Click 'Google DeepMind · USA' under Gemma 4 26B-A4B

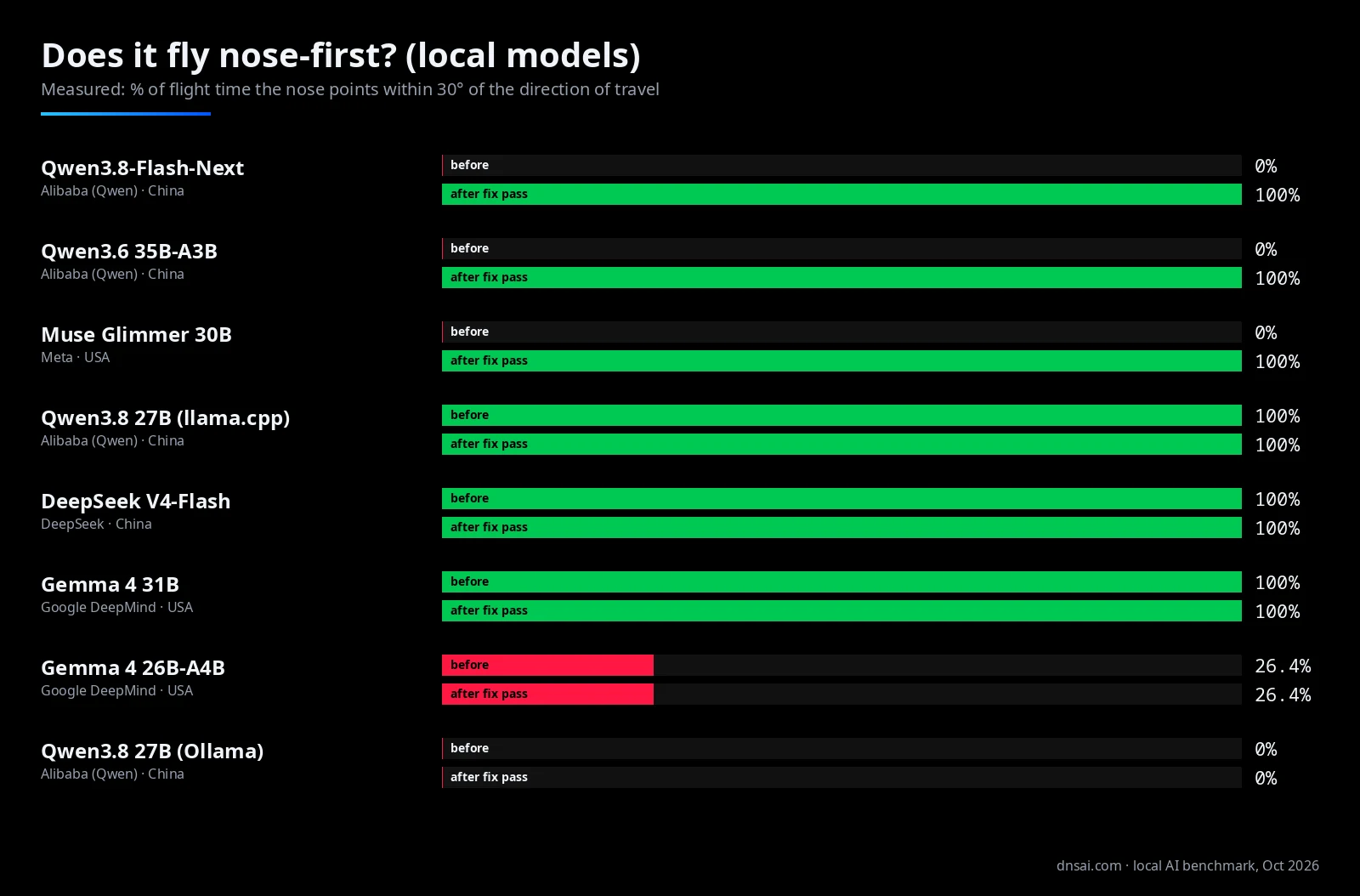pos(117,690)
